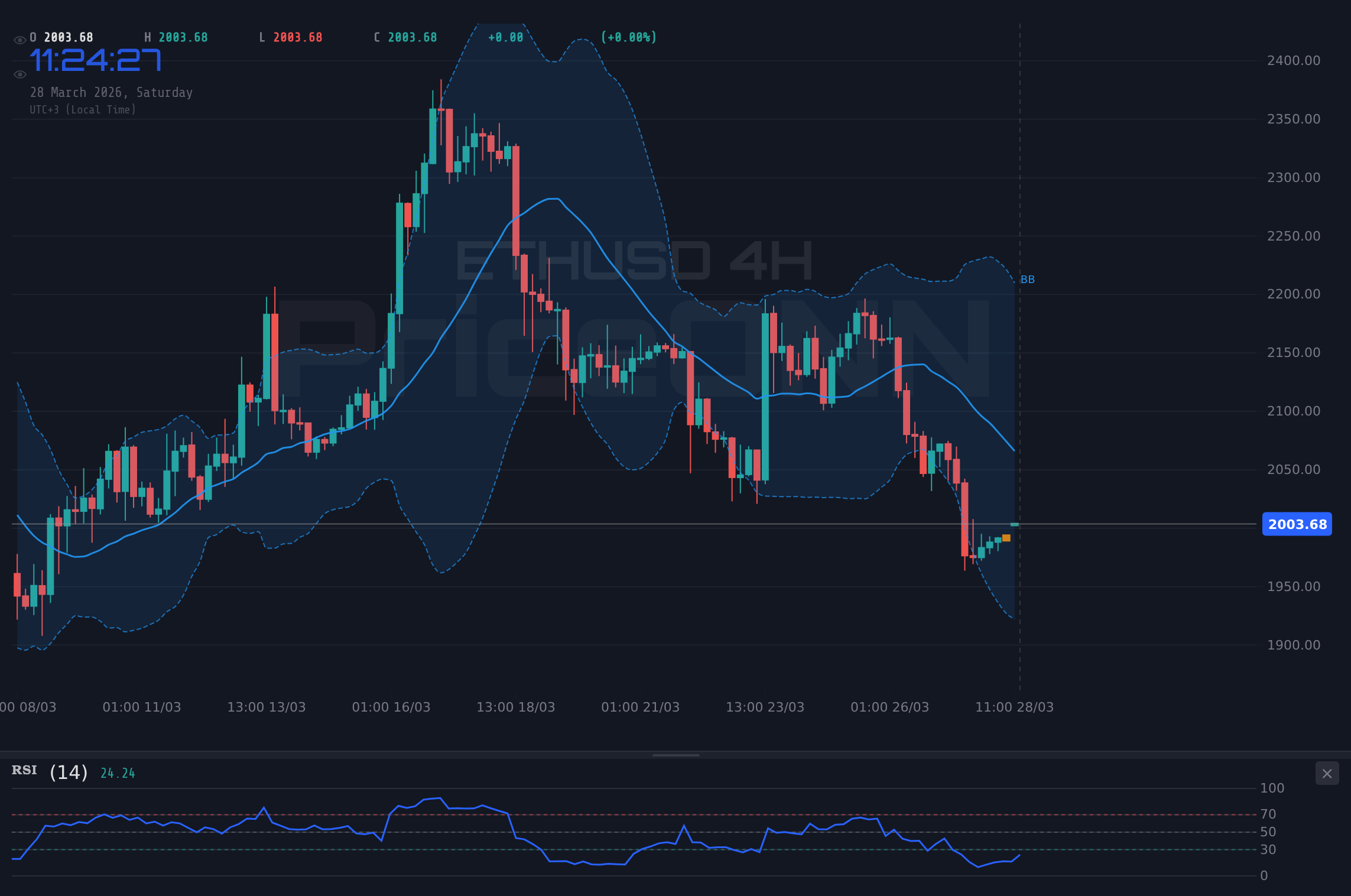Select the UTC+3 (Local Time) label
1351x896 pixels.
click(x=83, y=109)
